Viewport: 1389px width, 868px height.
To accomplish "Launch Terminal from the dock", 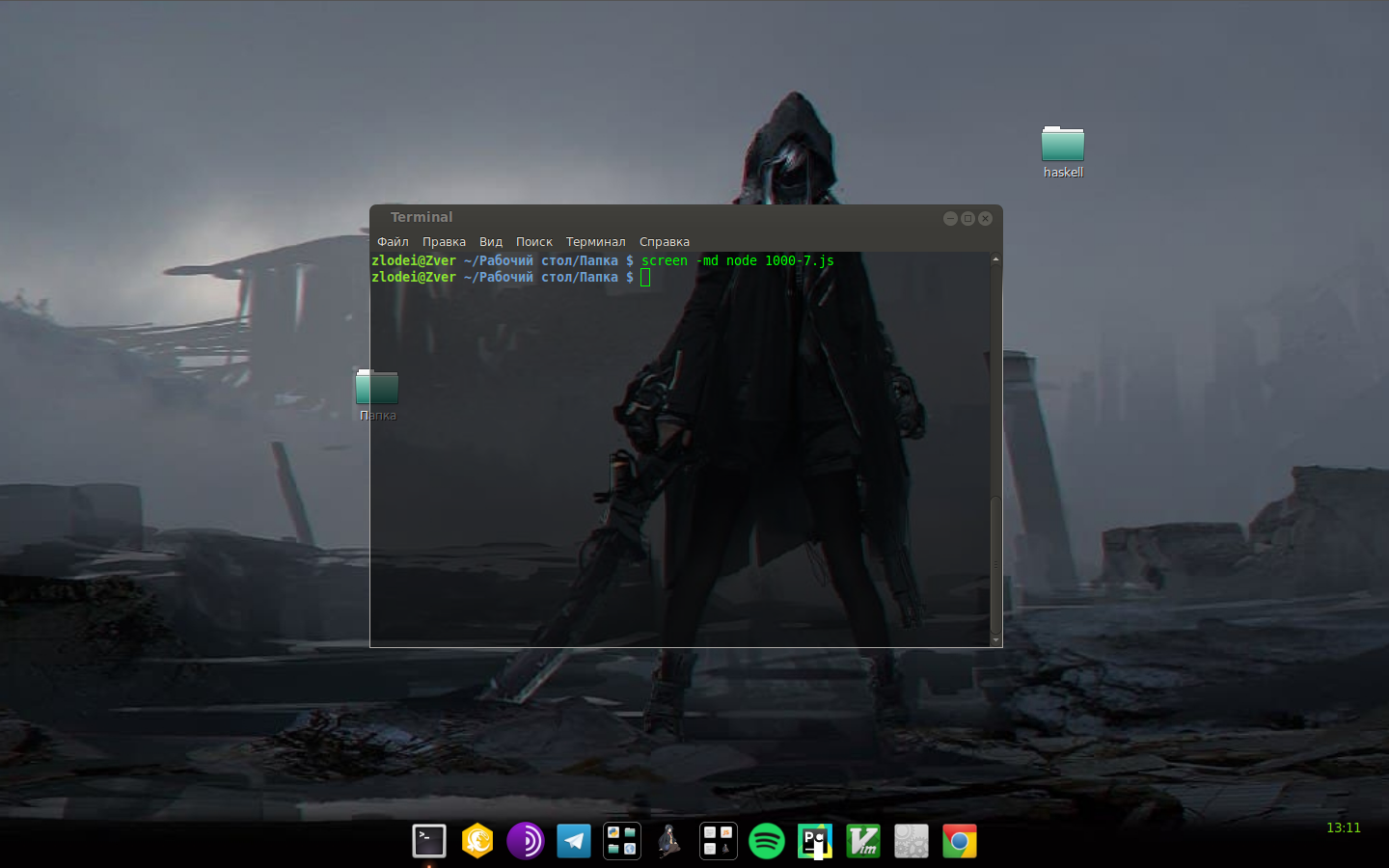I will pyautogui.click(x=429, y=841).
